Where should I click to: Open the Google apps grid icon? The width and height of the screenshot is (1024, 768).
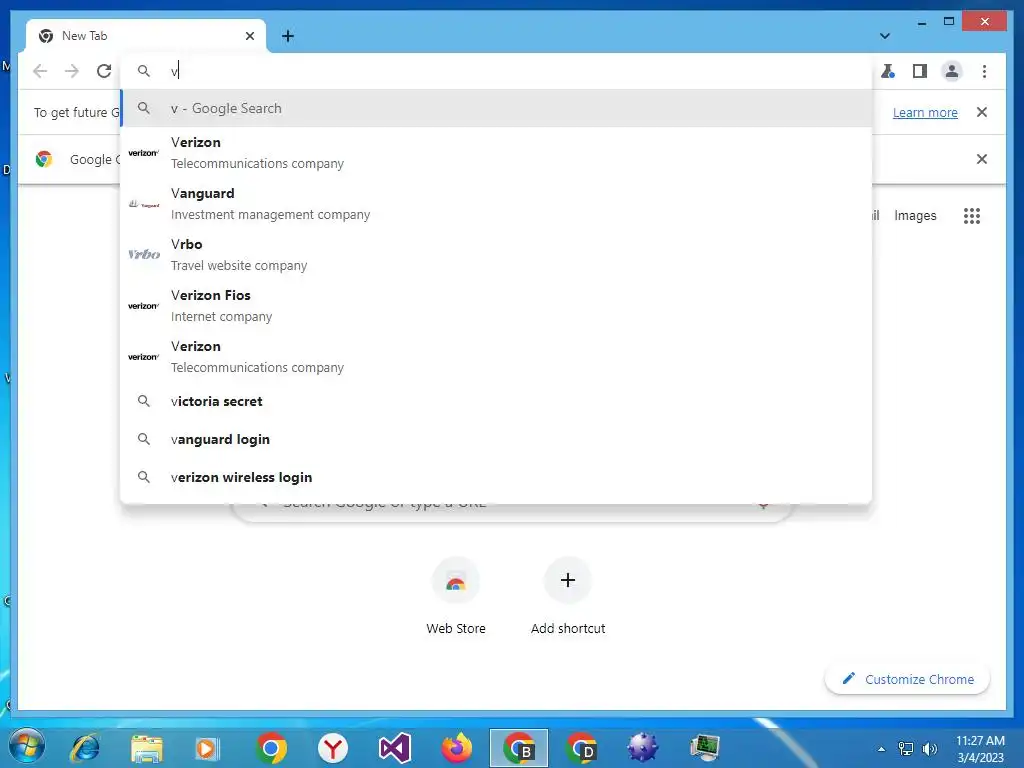pos(972,216)
